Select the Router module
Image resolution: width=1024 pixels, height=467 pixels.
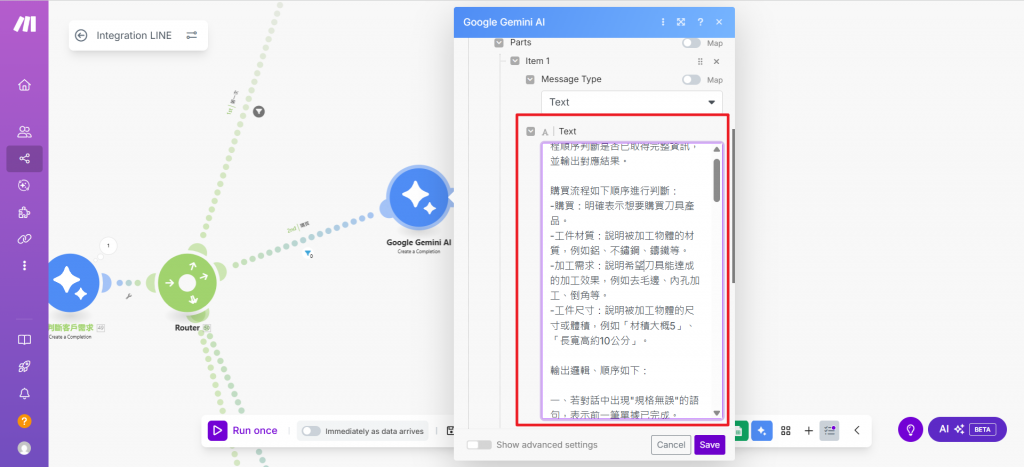click(187, 283)
